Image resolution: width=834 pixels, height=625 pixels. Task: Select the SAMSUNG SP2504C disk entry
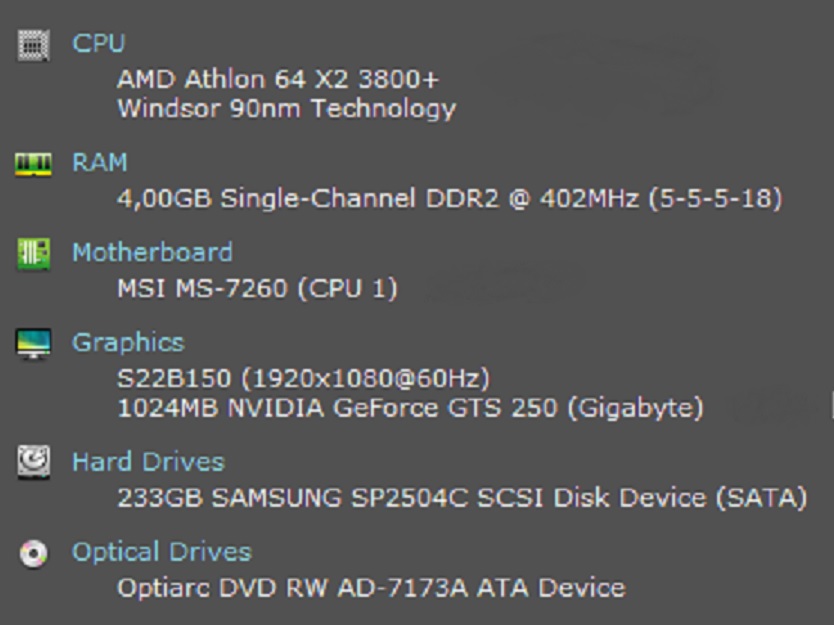462,498
